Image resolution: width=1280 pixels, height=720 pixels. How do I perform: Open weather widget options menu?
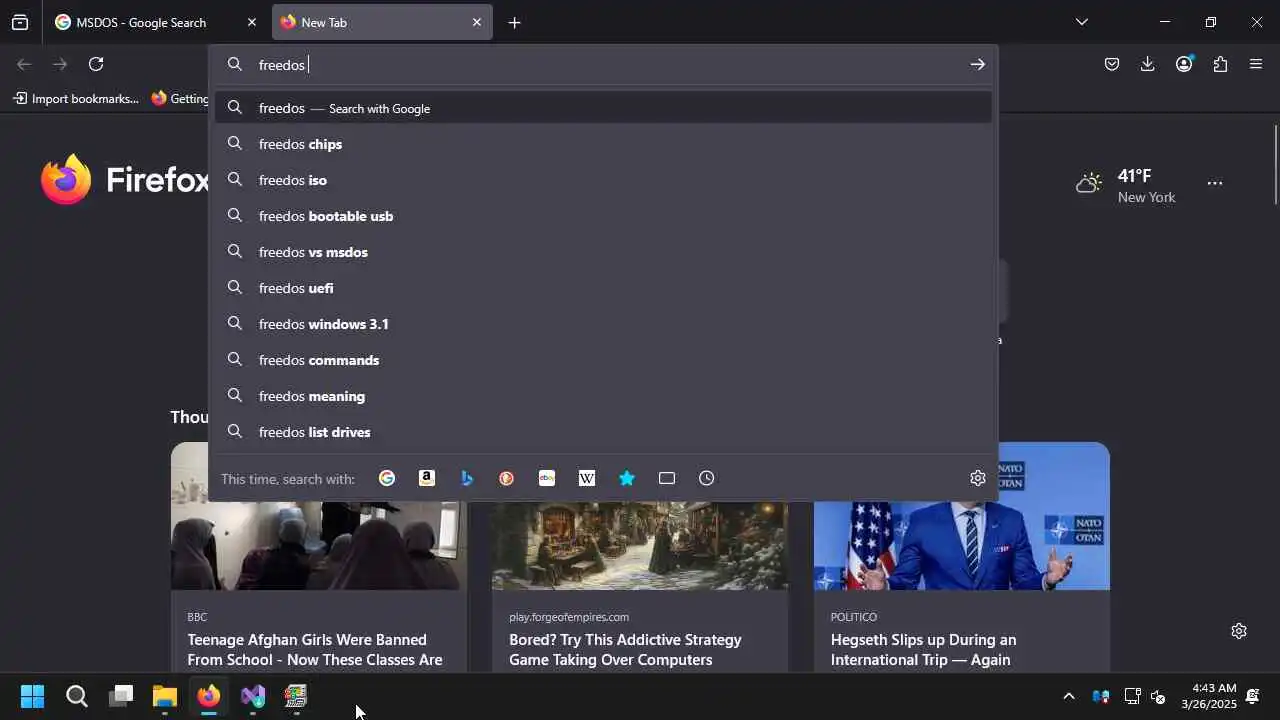tap(1215, 183)
